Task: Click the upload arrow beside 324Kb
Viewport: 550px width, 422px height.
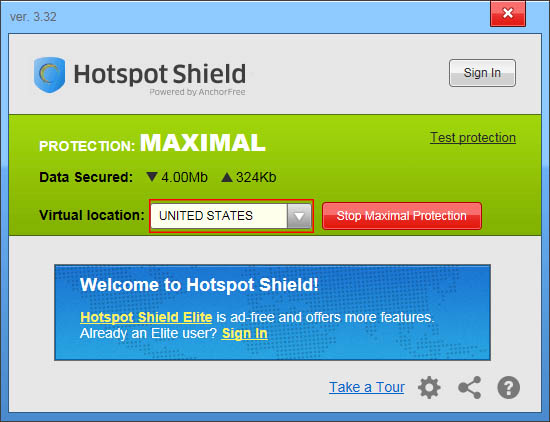Action: coord(227,177)
